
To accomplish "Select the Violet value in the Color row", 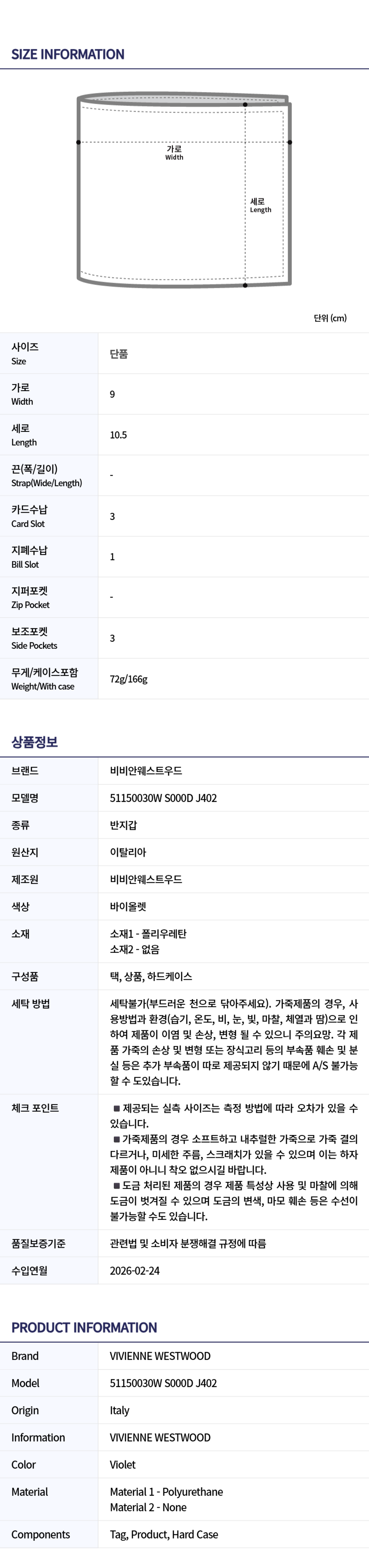I will coord(122,1464).
